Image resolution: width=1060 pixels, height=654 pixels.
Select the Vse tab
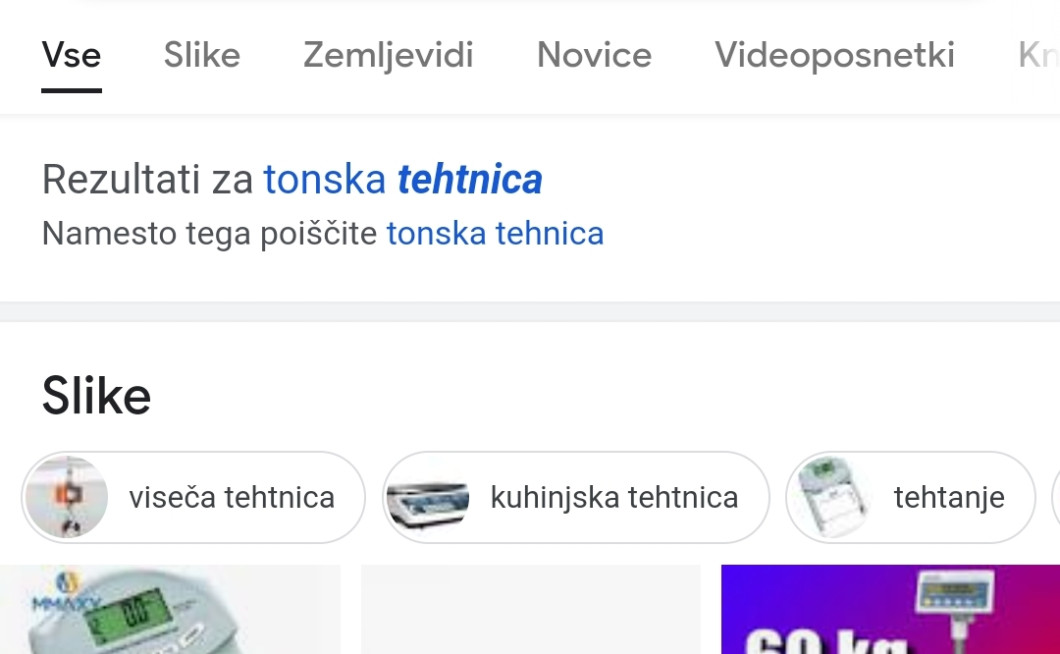pyautogui.click(x=71, y=55)
